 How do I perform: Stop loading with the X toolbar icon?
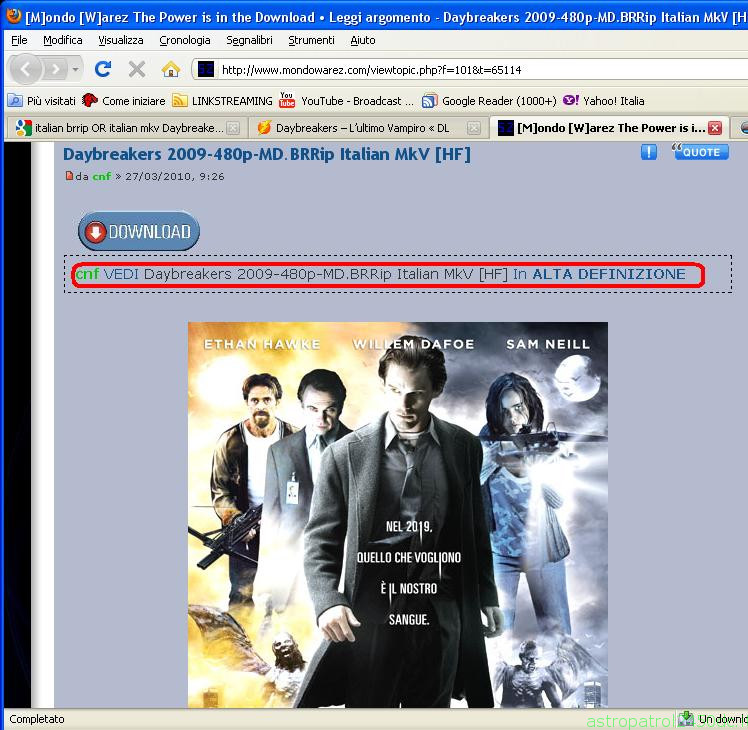[x=137, y=70]
